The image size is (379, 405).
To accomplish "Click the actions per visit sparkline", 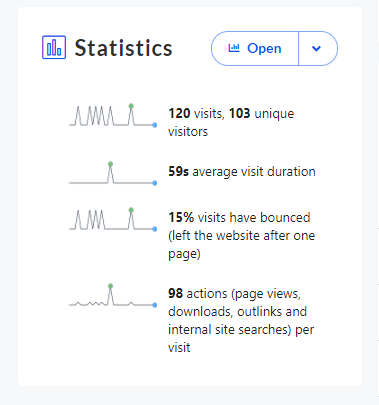I will tap(113, 296).
